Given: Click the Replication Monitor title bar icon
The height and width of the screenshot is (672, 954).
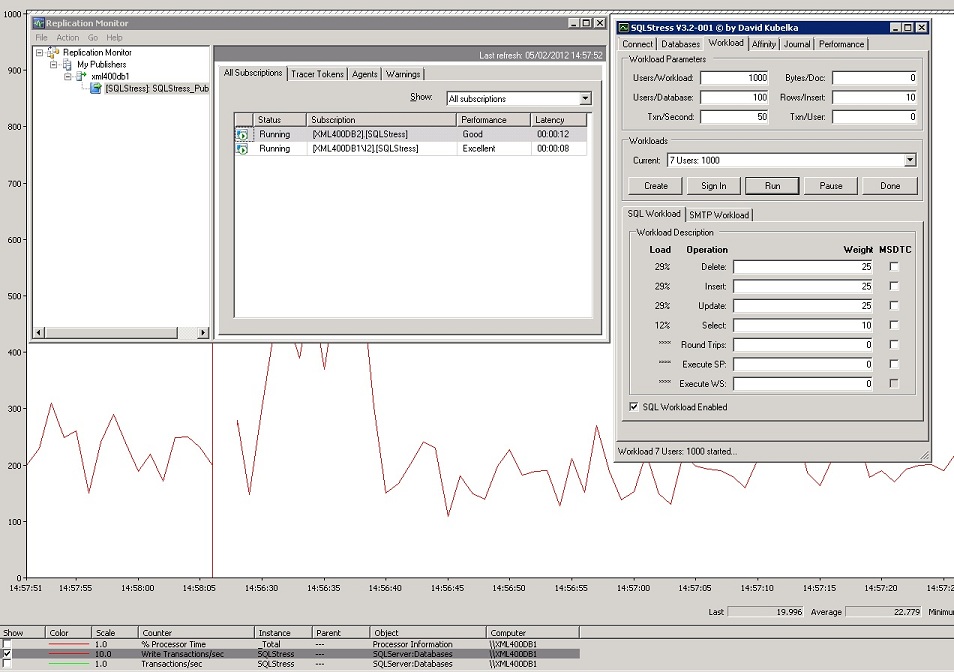Looking at the screenshot, I should pyautogui.click(x=39, y=23).
